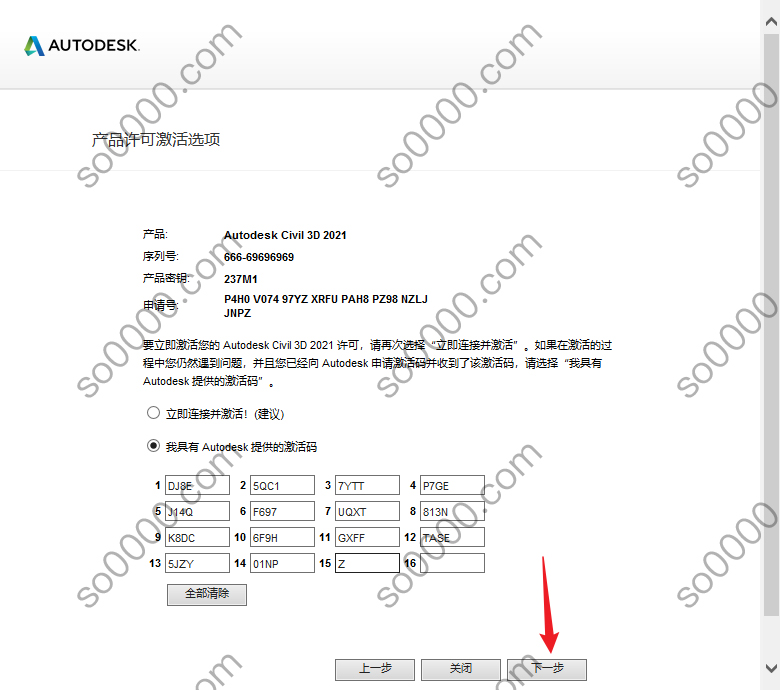Click the vertical scrollbar thumb
This screenshot has height=690, width=780.
[771, 324]
